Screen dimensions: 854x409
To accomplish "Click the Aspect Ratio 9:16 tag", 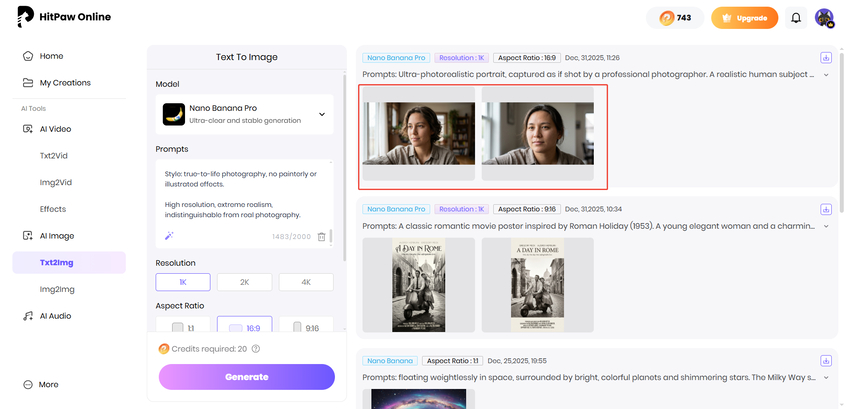I will 527,209.
